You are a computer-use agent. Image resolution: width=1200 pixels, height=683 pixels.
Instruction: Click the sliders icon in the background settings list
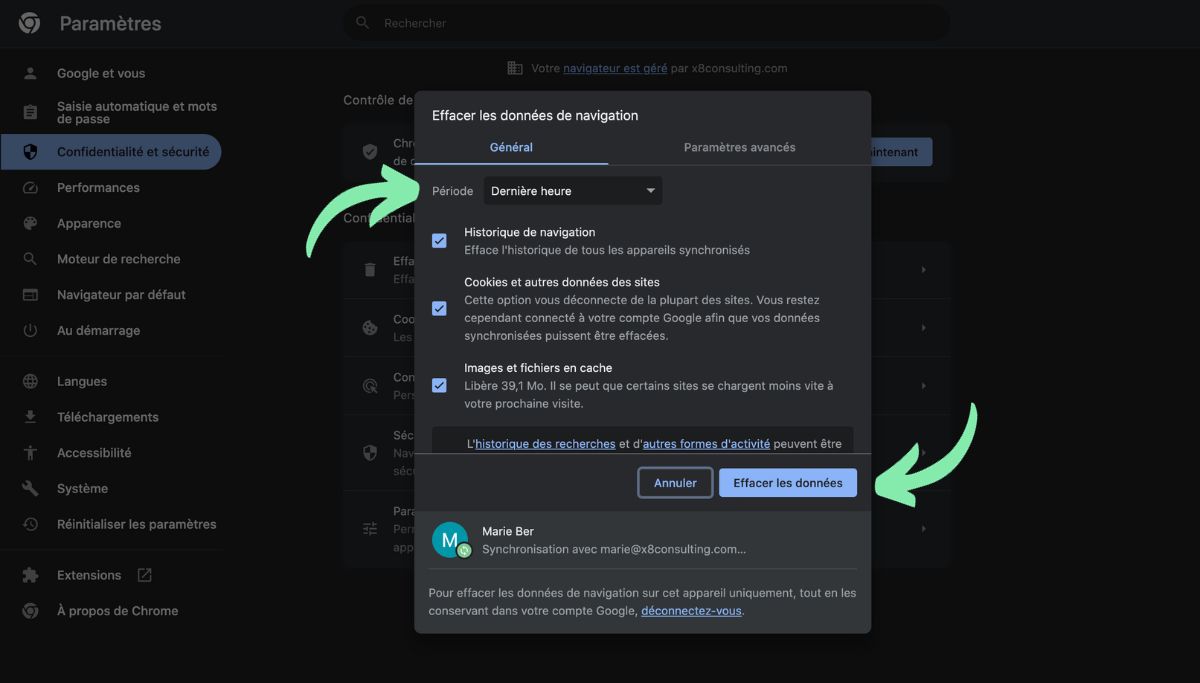click(x=370, y=528)
